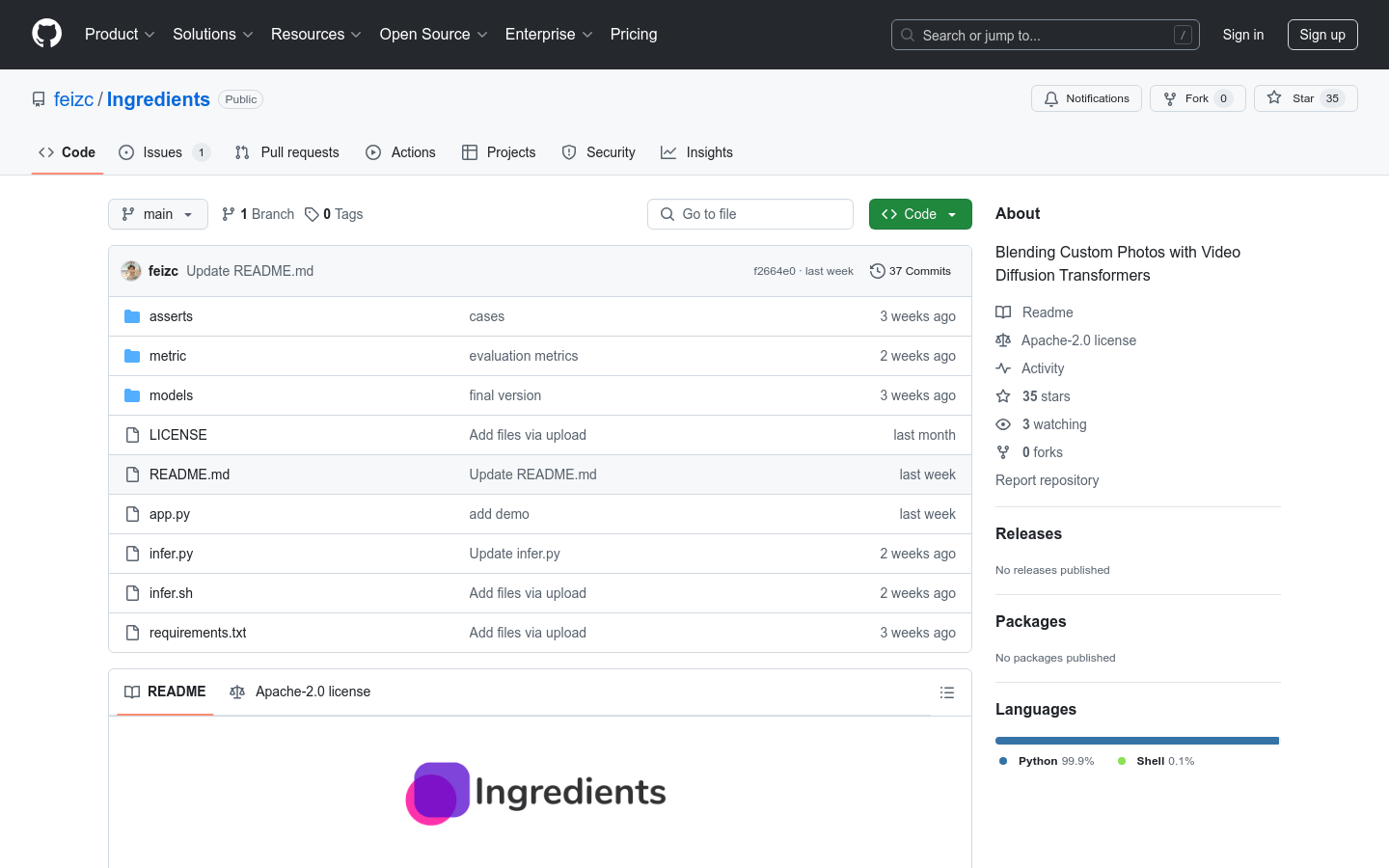Open the main branch selector dropdown
Screen dimensions: 1389x868
158,214
